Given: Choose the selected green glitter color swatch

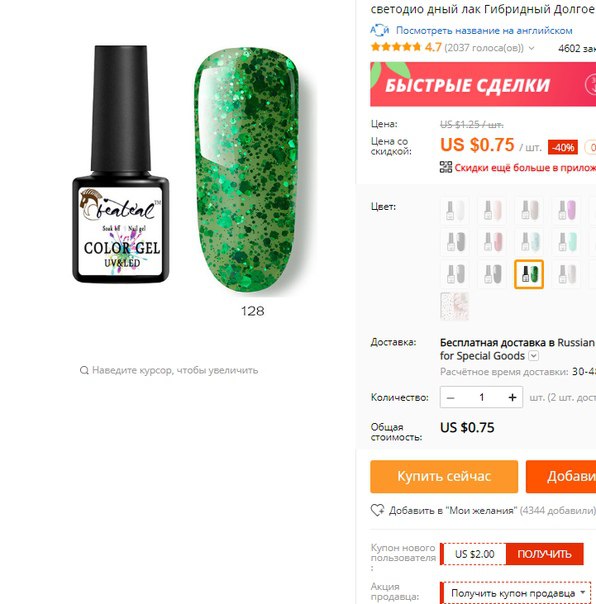Looking at the screenshot, I should tap(529, 274).
